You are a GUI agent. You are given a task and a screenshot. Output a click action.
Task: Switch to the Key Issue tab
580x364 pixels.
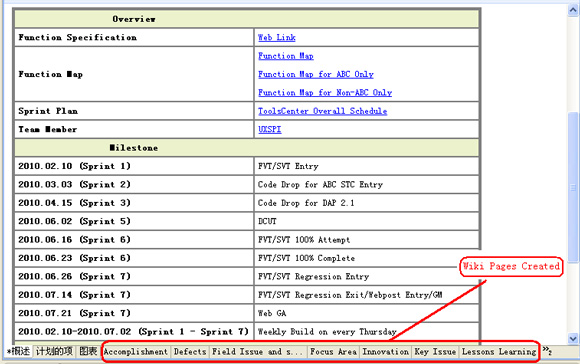[x=435, y=351]
